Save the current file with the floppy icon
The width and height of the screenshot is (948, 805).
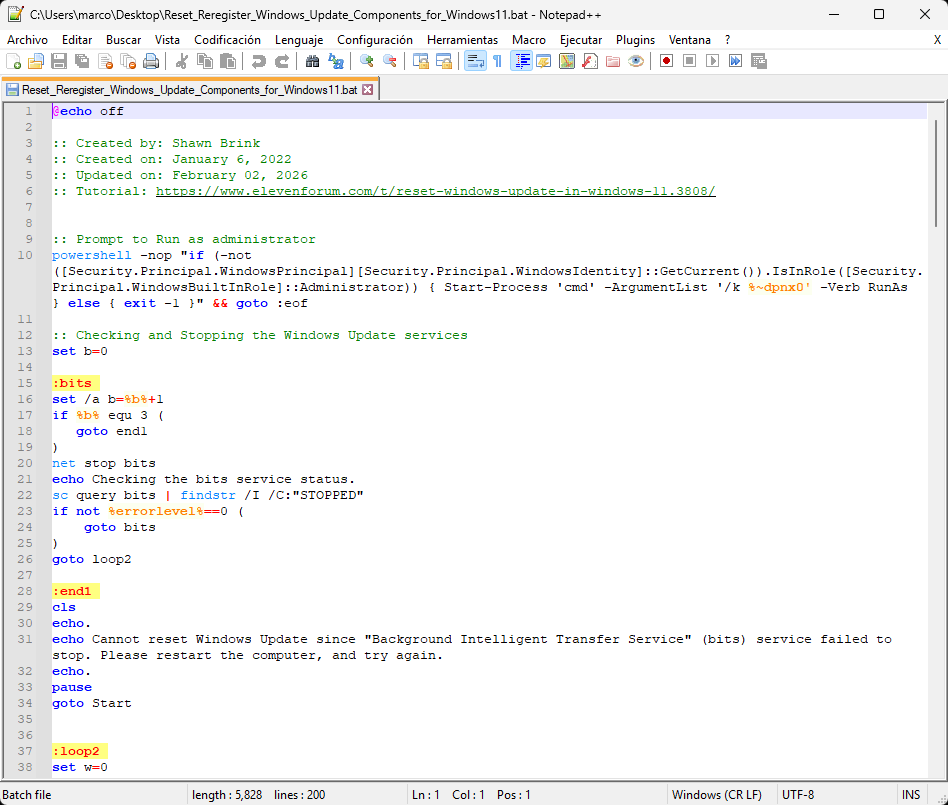59,61
